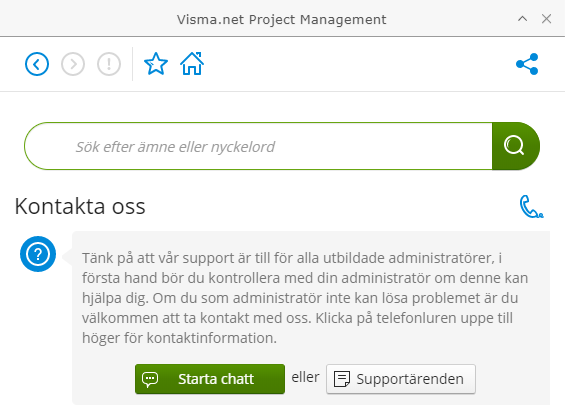Click the blue question mark circle icon
Viewport: 565px width, 419px height.
[x=38, y=254]
